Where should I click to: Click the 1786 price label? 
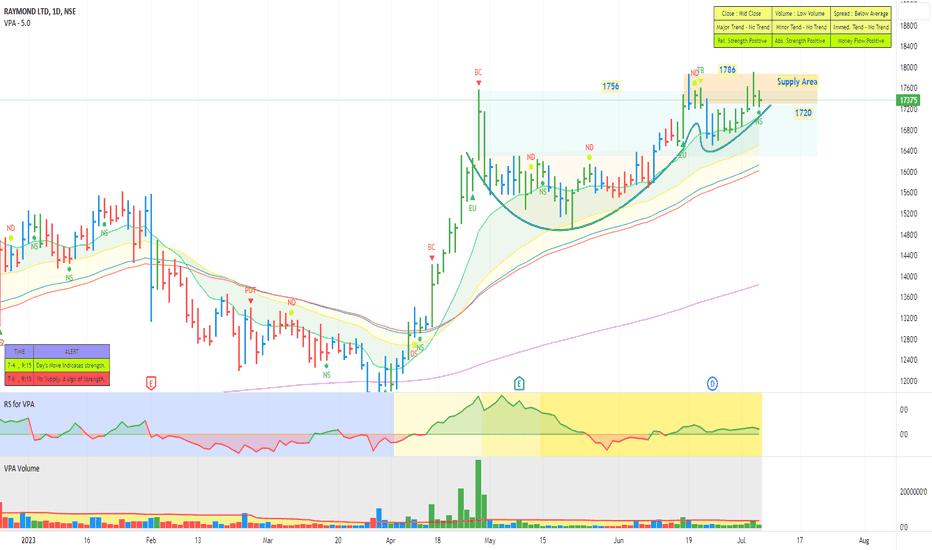pos(728,70)
